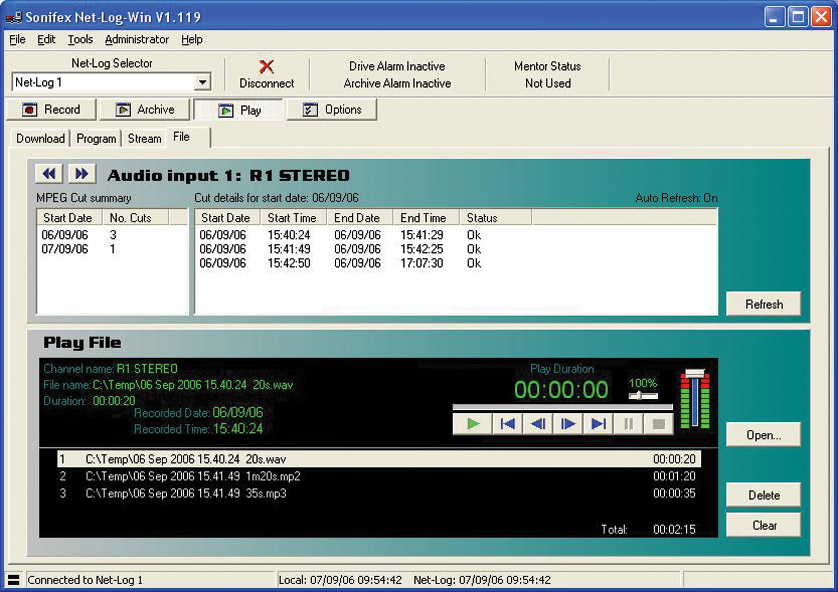Switch to the Archive mode
The height and width of the screenshot is (592, 838).
click(143, 110)
